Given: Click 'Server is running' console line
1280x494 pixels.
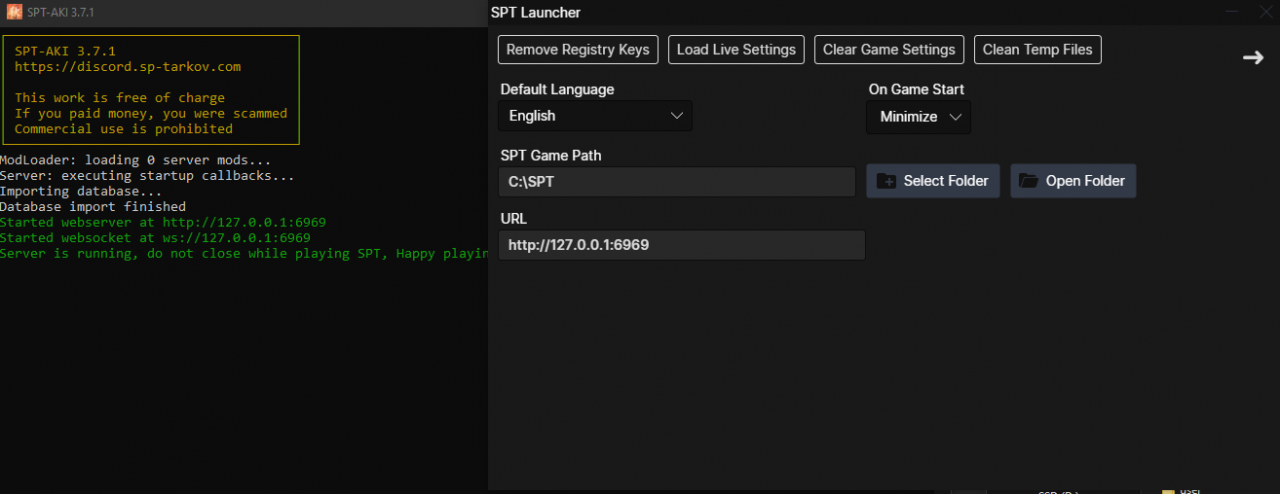Looking at the screenshot, I should pyautogui.click(x=244, y=254).
